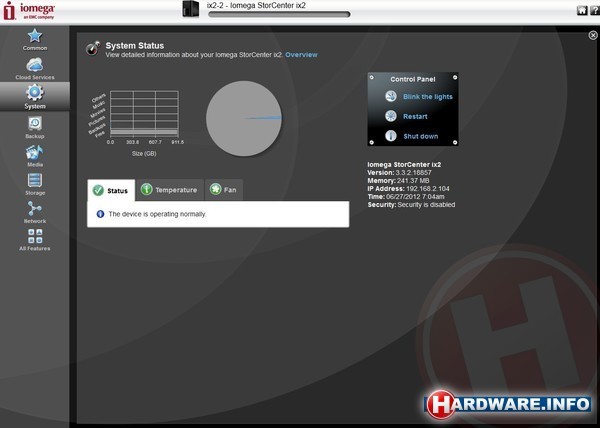Viewport: 600px width, 428px height.
Task: Click the IP Address 192.168.2.104 text
Action: point(408,189)
